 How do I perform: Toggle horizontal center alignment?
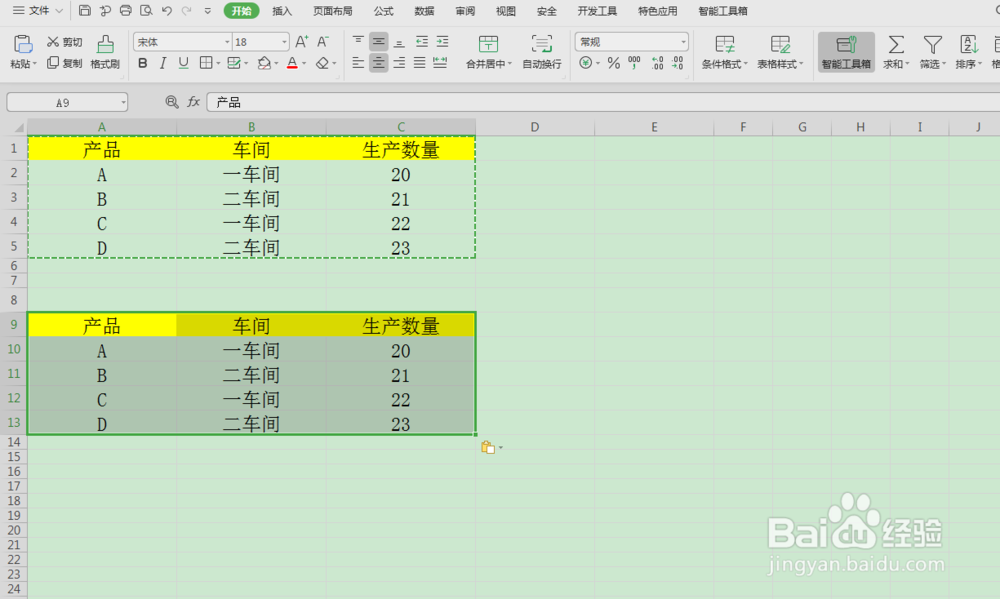coord(378,63)
